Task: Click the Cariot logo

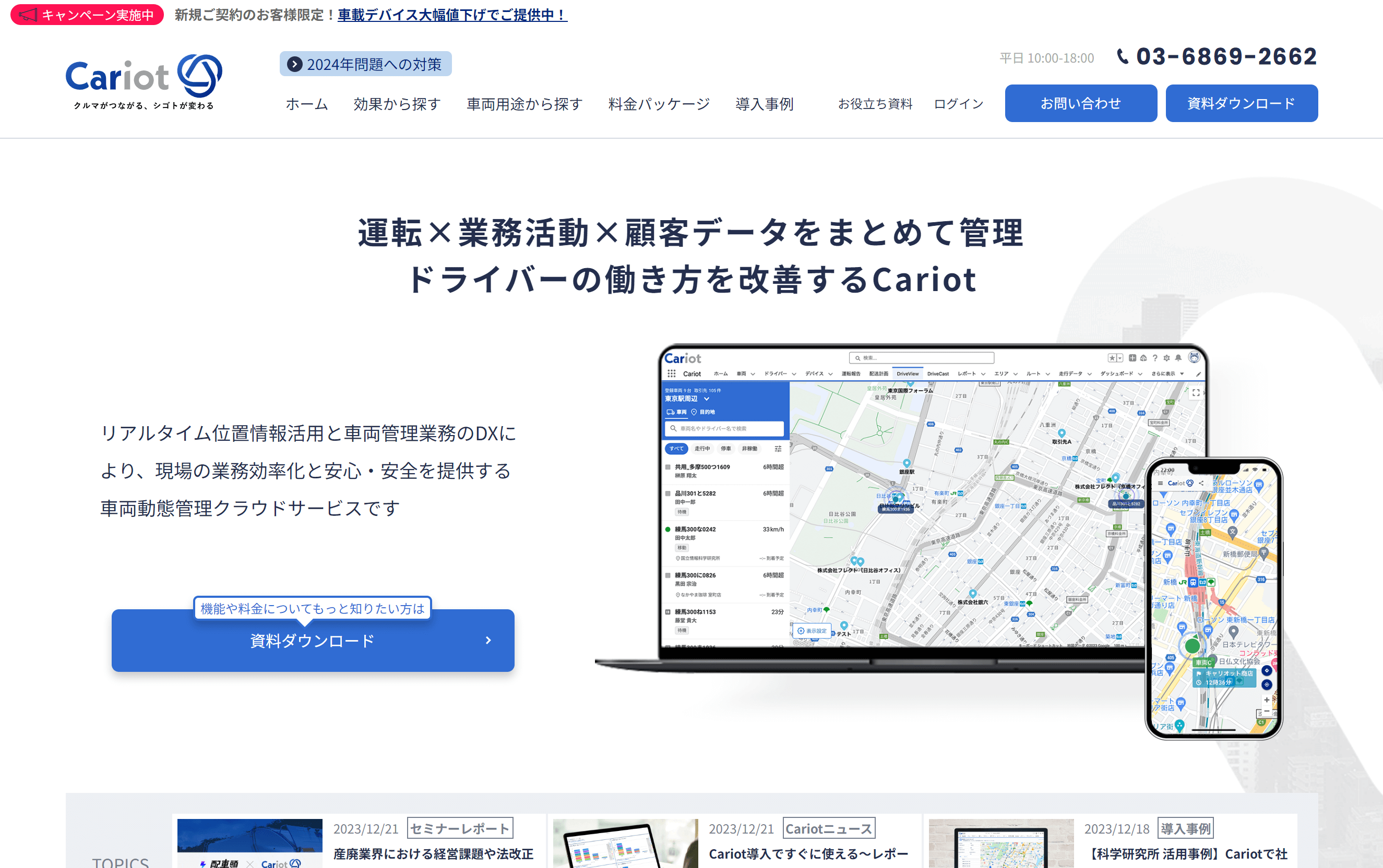Action: pyautogui.click(x=144, y=82)
